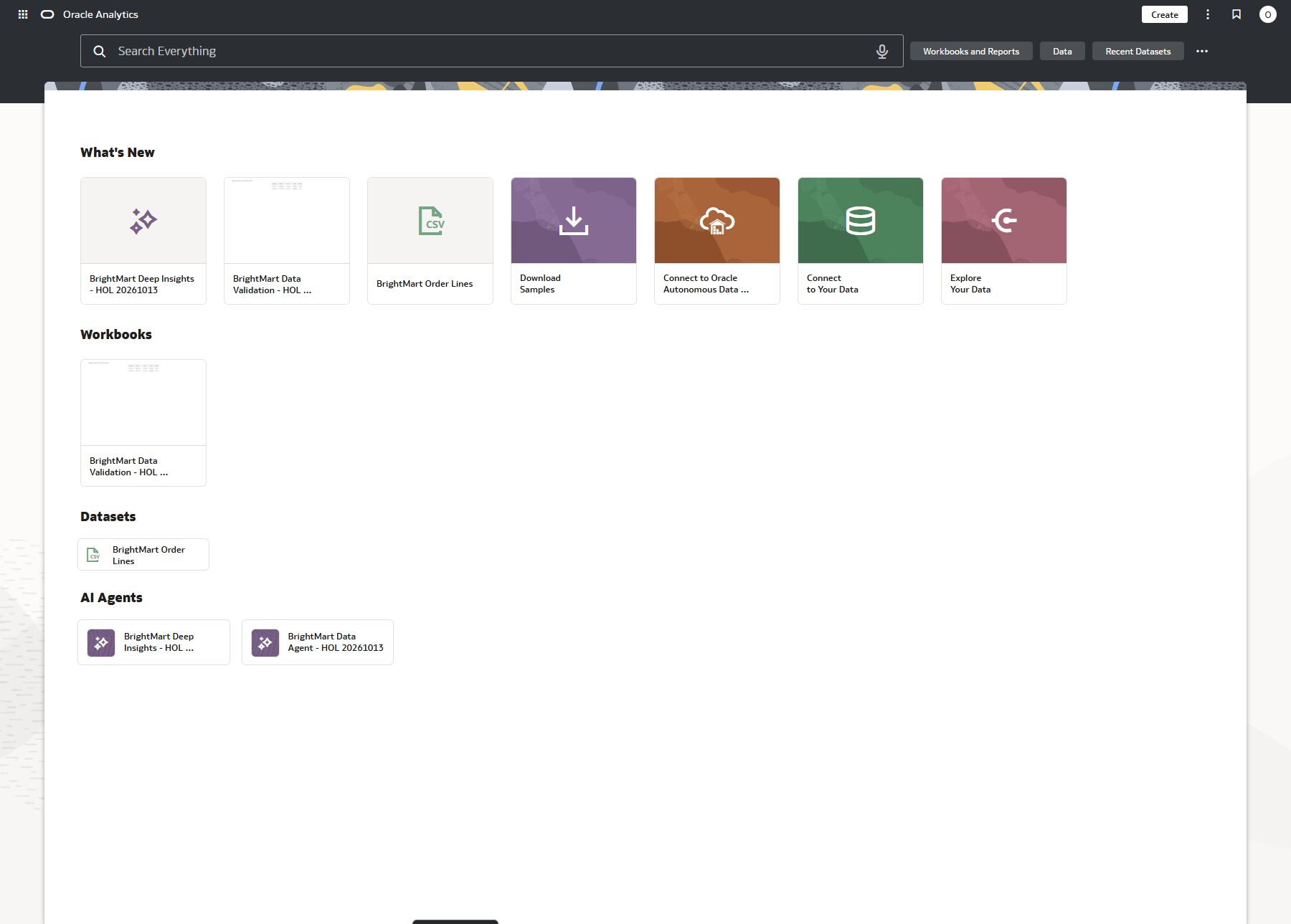Viewport: 1291px width, 924px height.
Task: Open BrightMart Data Validation thumbnail in What's New
Action: coord(287,221)
